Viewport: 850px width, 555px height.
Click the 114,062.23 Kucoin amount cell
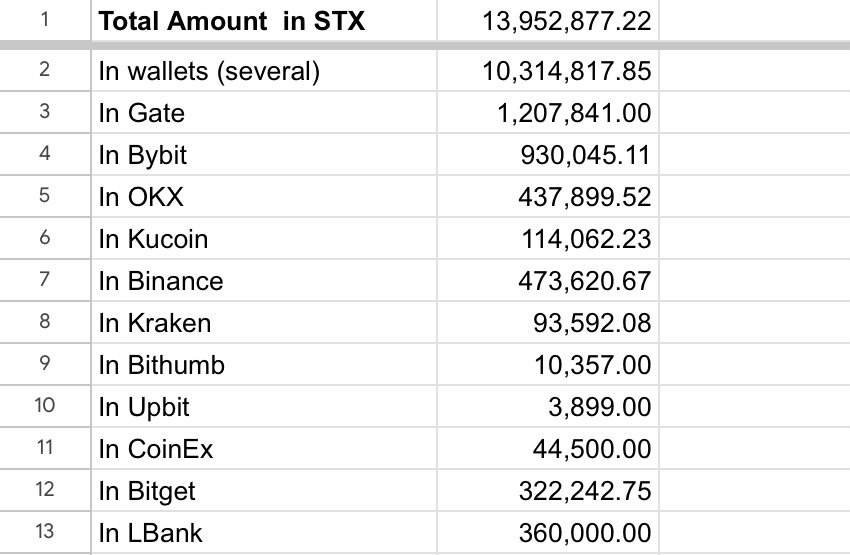[586, 239]
